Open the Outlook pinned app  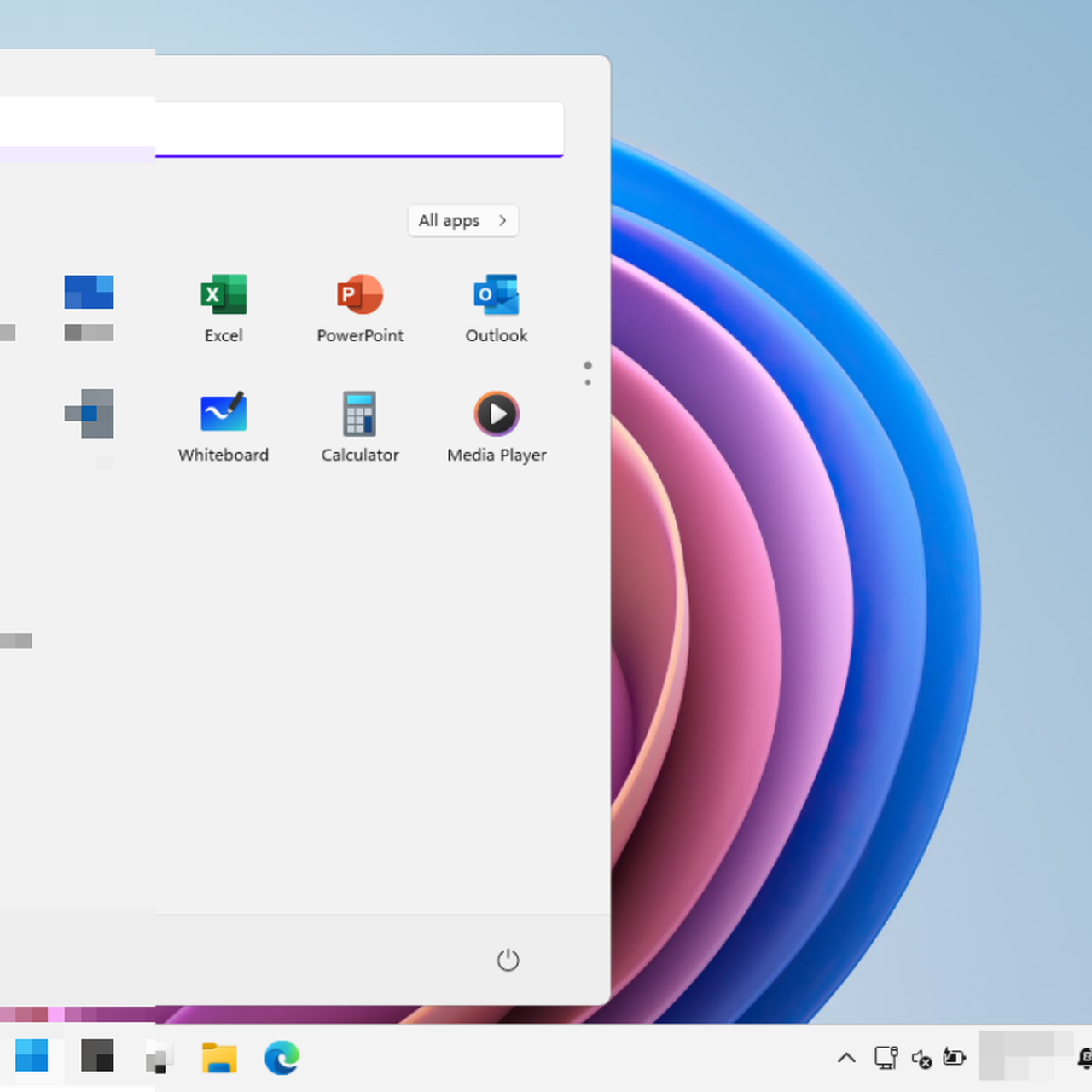[497, 310]
